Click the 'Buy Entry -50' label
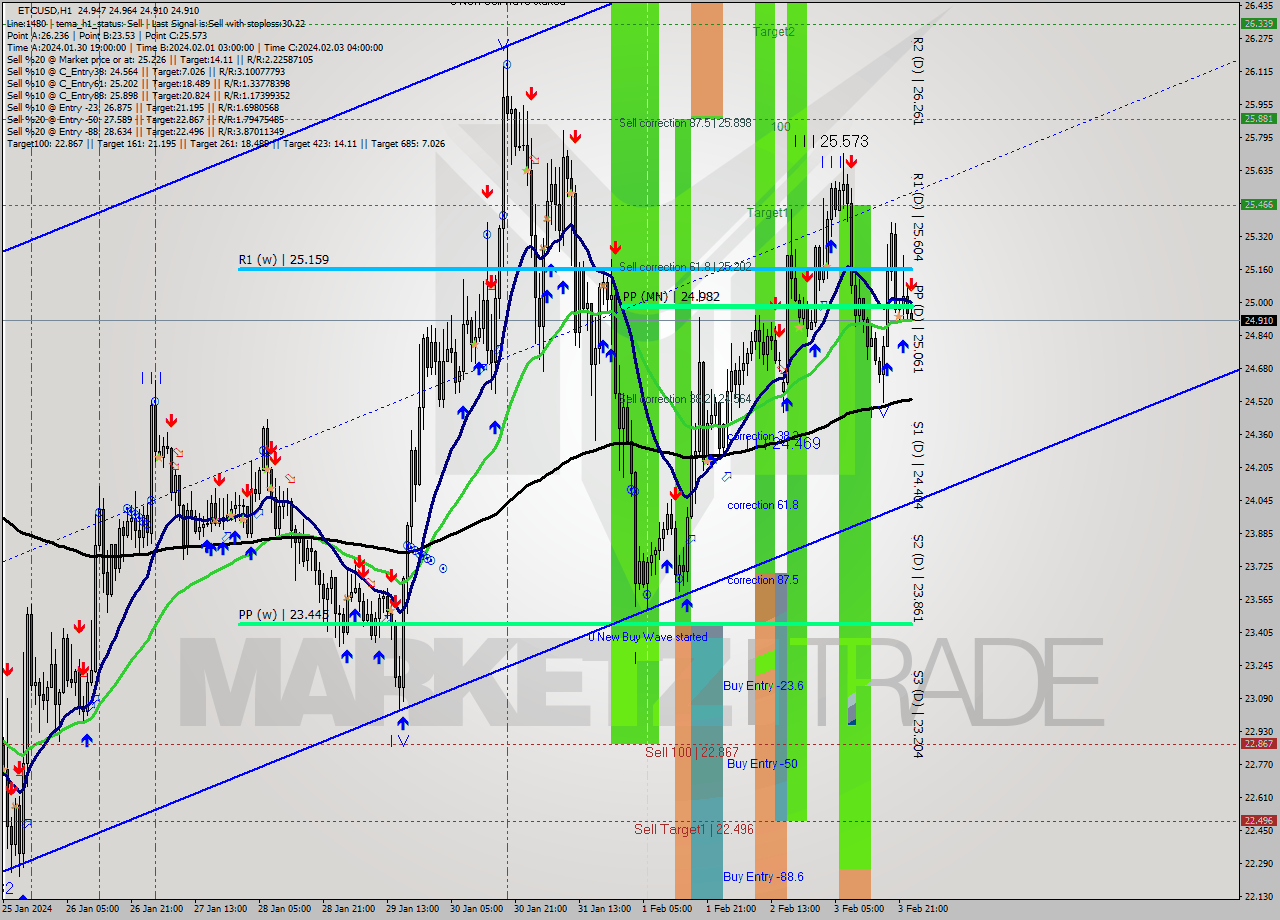This screenshot has width=1280, height=920. pyautogui.click(x=762, y=764)
